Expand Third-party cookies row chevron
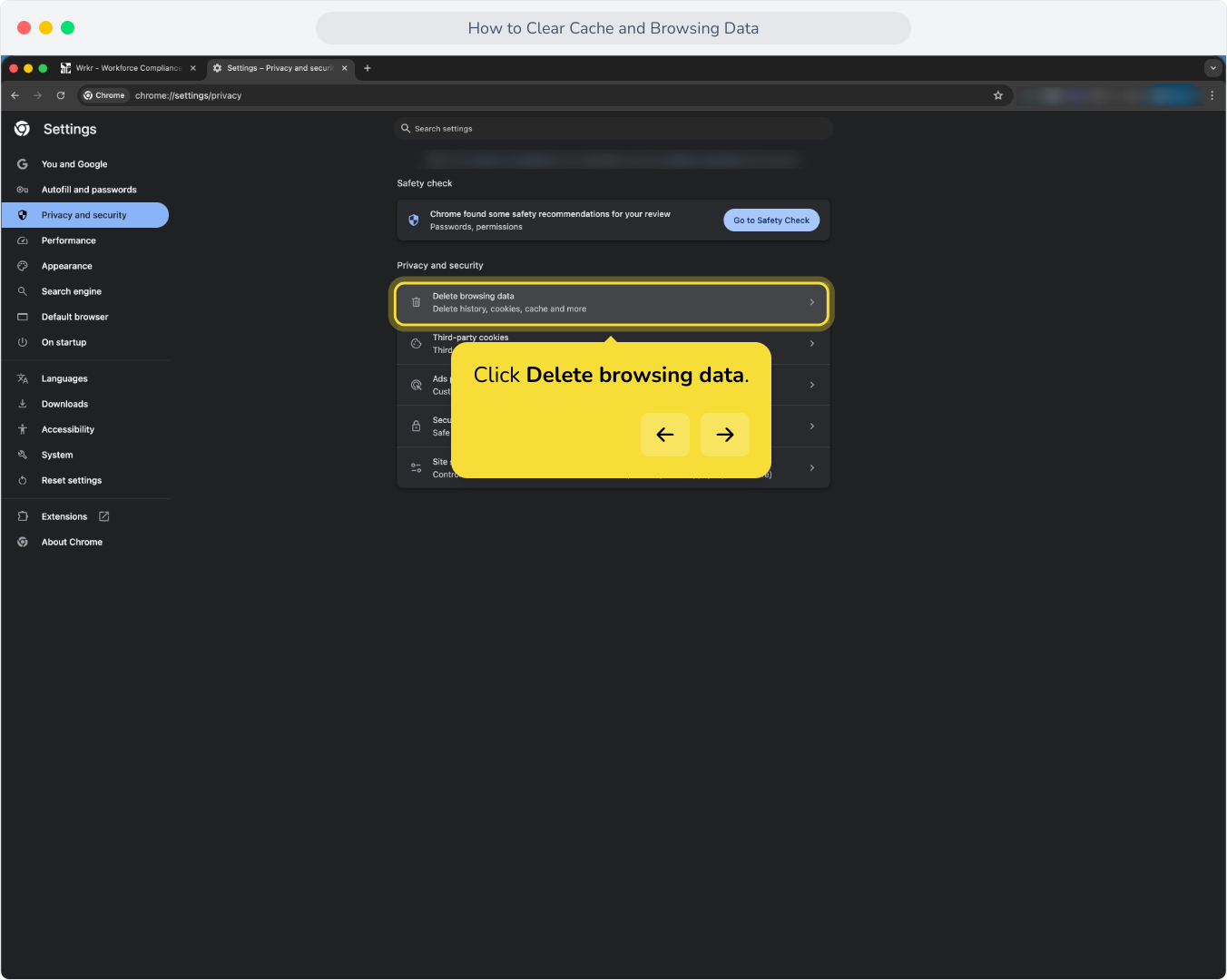This screenshot has height=980, width=1227. pyautogui.click(x=812, y=344)
